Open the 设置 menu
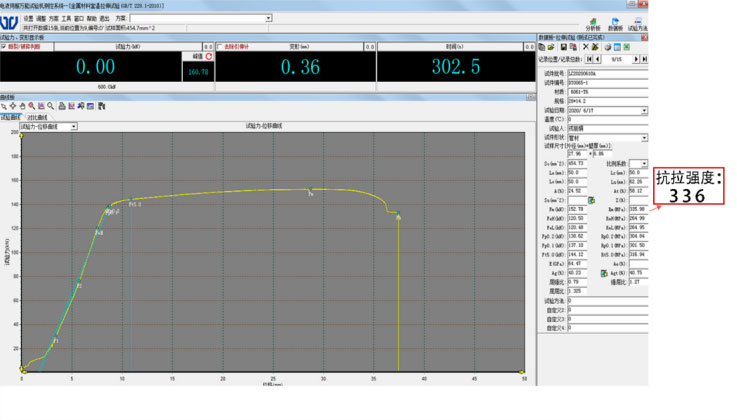 28,18
